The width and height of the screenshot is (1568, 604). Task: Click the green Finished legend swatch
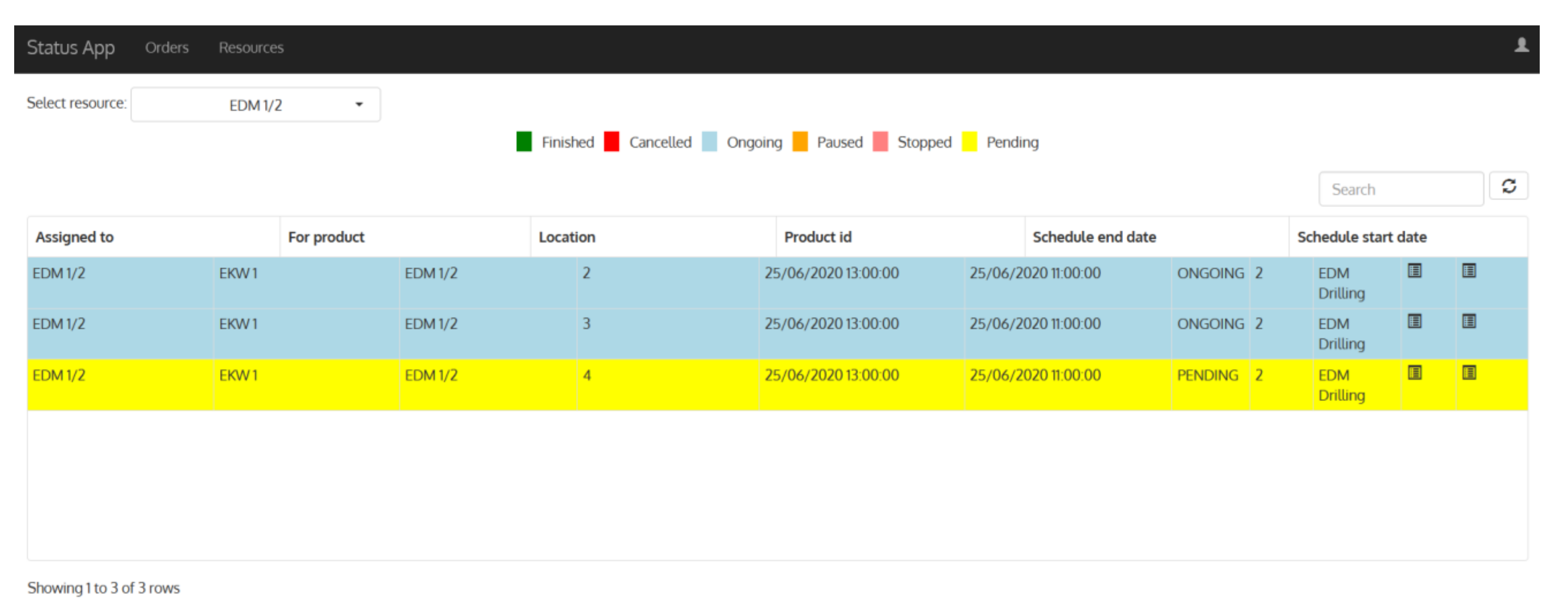coord(523,141)
